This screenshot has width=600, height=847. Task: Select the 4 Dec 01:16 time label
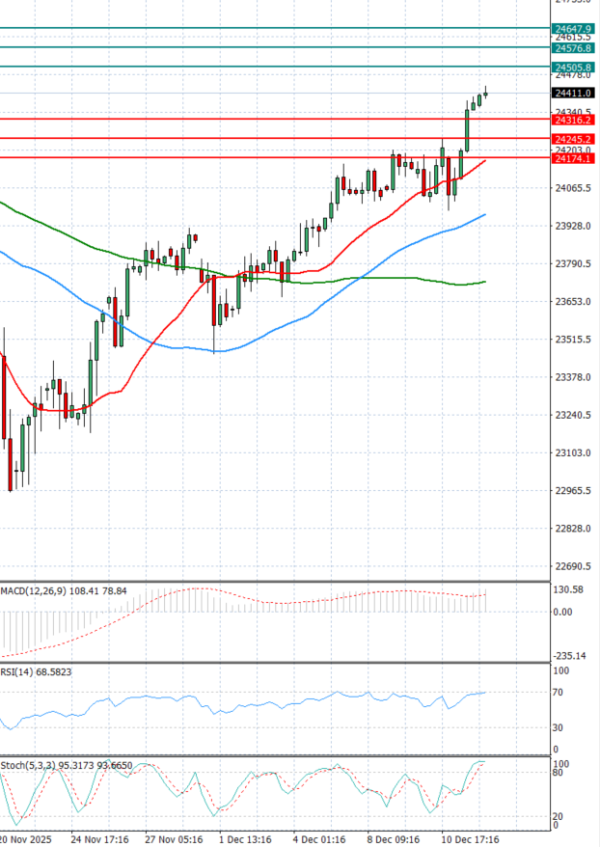click(321, 839)
